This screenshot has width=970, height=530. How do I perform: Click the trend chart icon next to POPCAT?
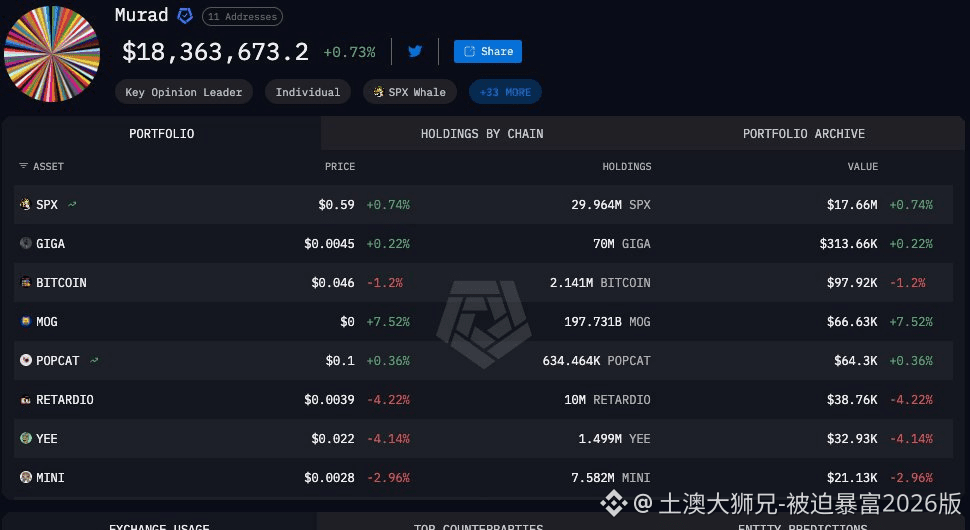(94, 360)
